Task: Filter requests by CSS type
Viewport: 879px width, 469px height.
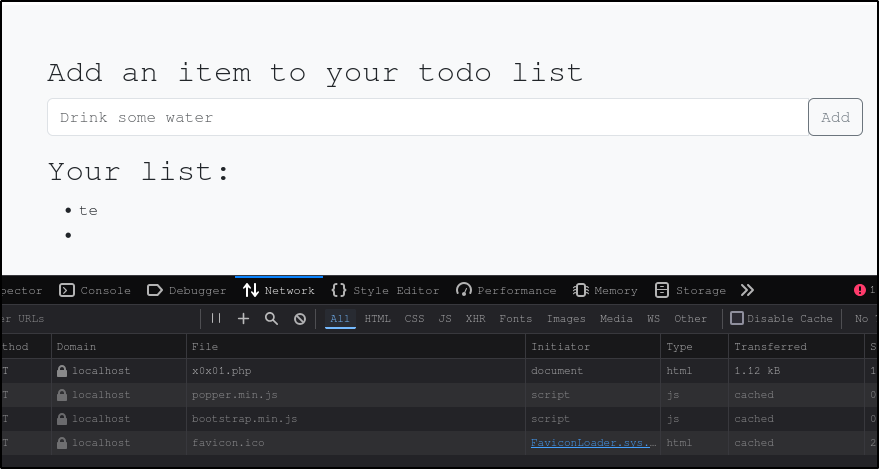Action: (414, 318)
